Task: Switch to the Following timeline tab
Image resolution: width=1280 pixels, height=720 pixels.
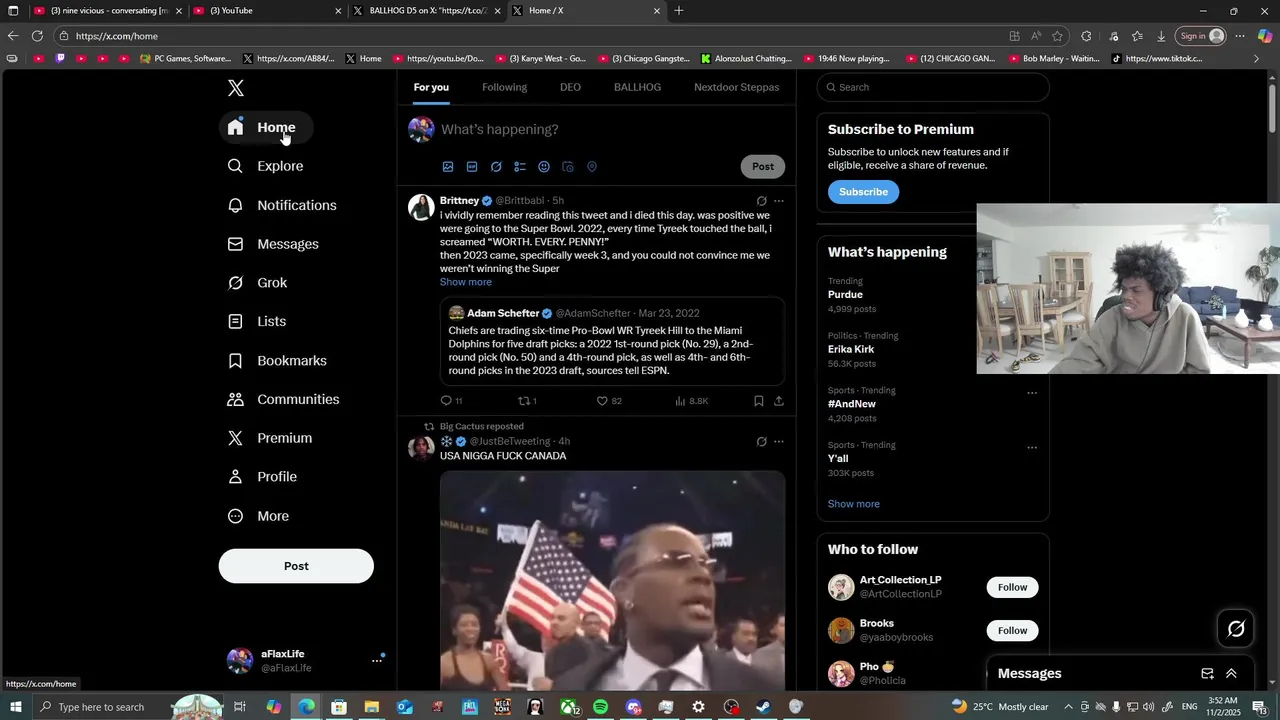Action: click(504, 87)
